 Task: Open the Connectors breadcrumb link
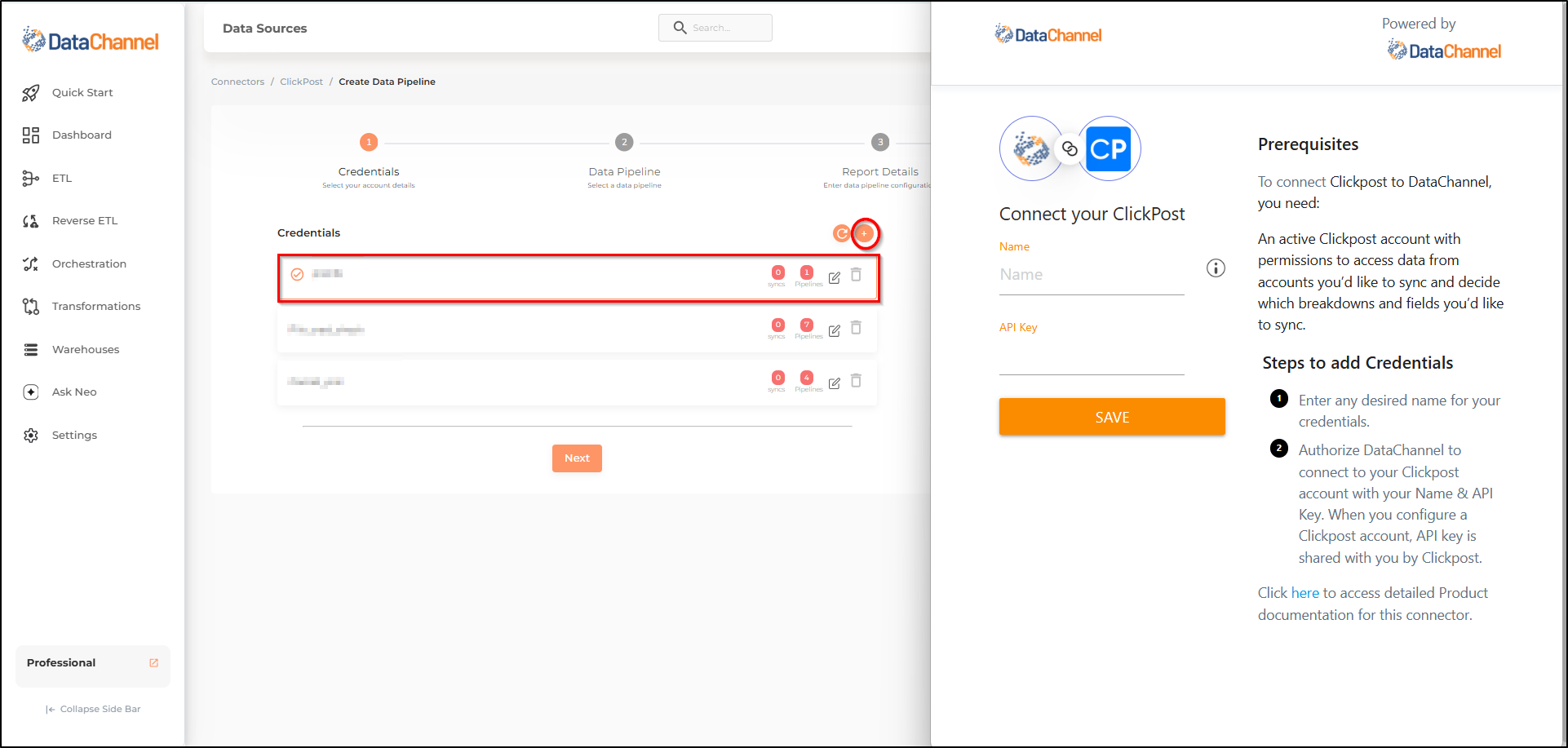[x=237, y=82]
